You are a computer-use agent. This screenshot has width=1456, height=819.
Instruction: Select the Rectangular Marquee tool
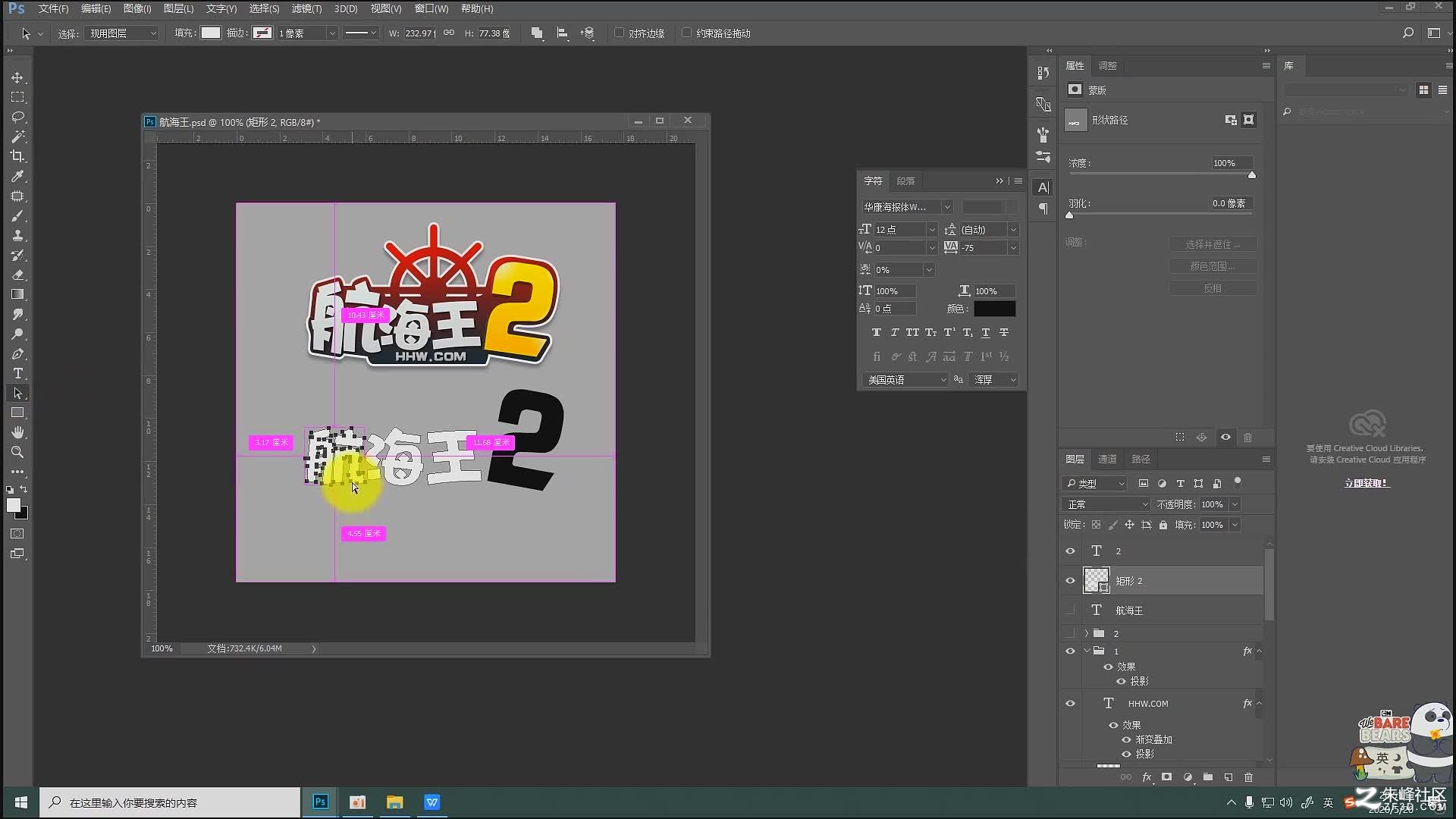tap(17, 98)
